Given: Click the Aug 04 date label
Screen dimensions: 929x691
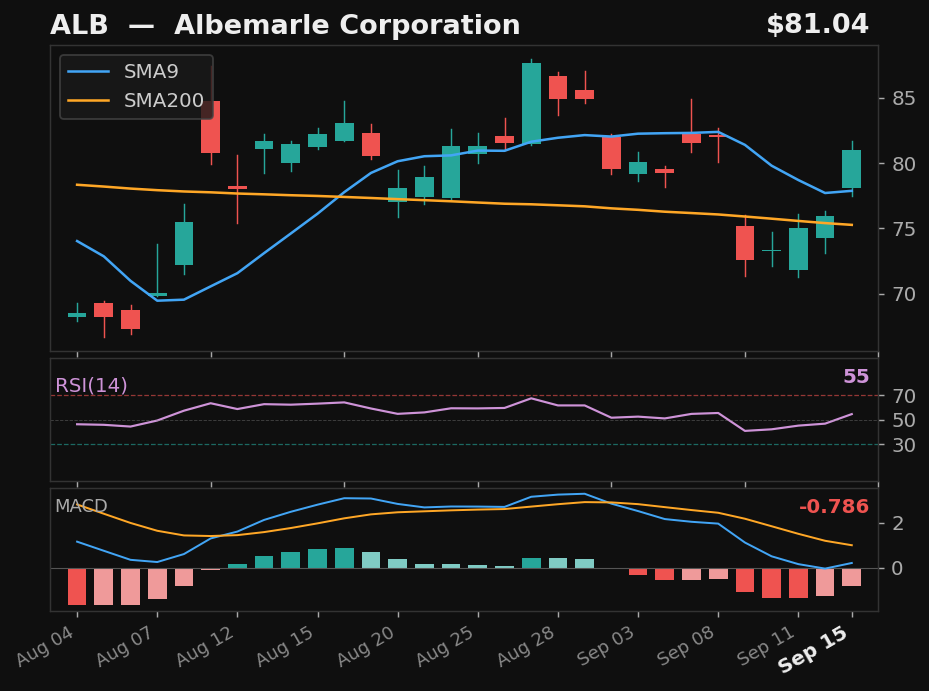Looking at the screenshot, I should tap(46, 645).
